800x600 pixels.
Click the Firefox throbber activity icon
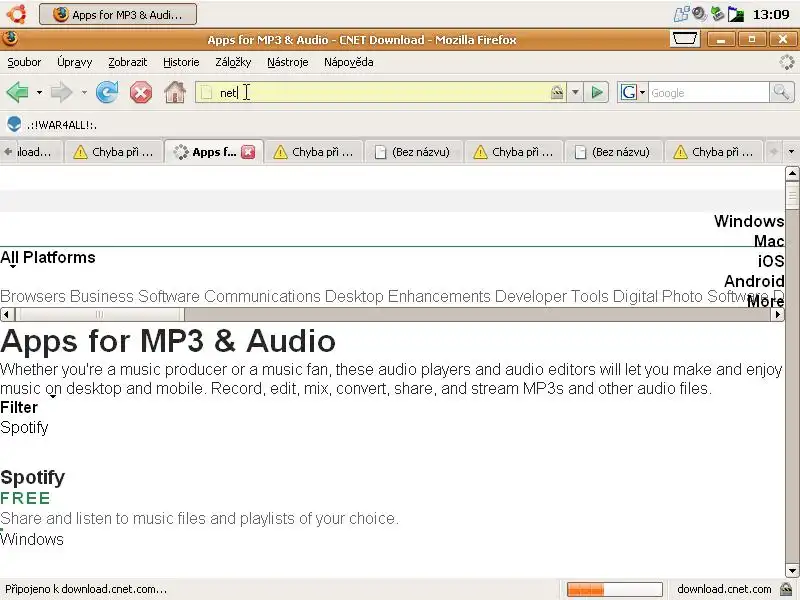[x=786, y=62]
